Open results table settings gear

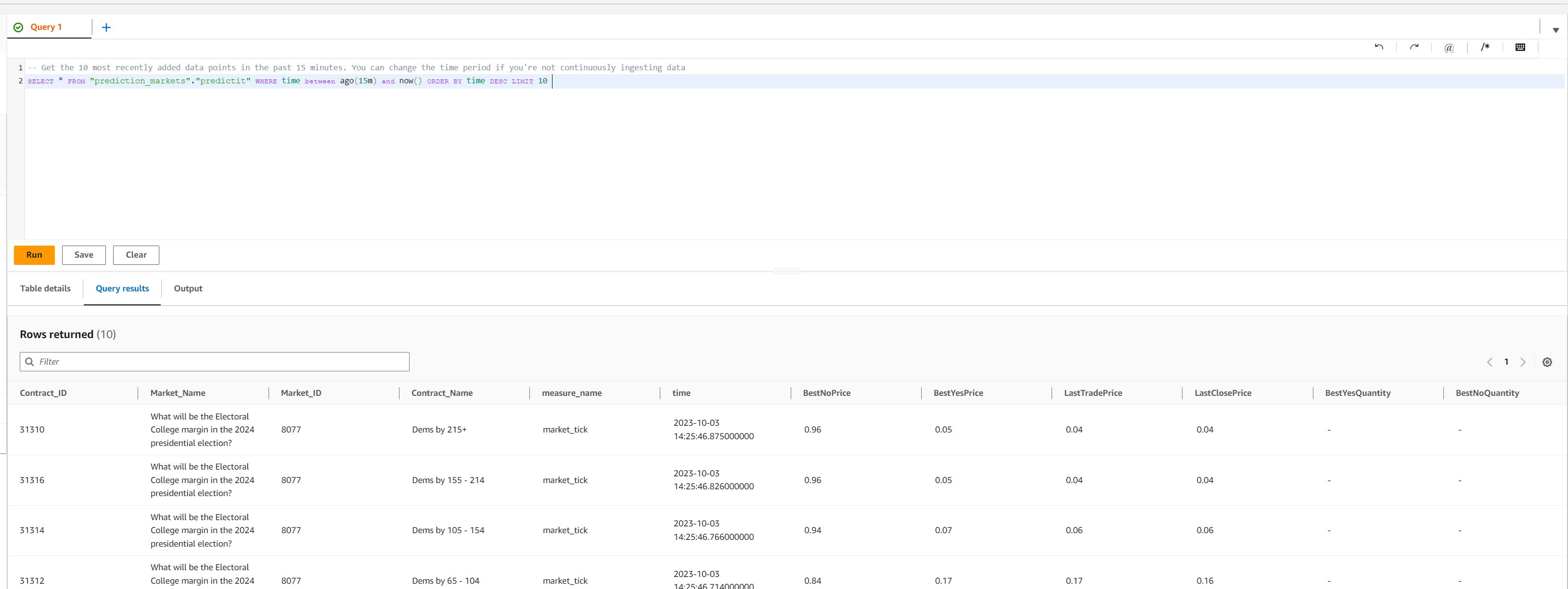[x=1547, y=362]
